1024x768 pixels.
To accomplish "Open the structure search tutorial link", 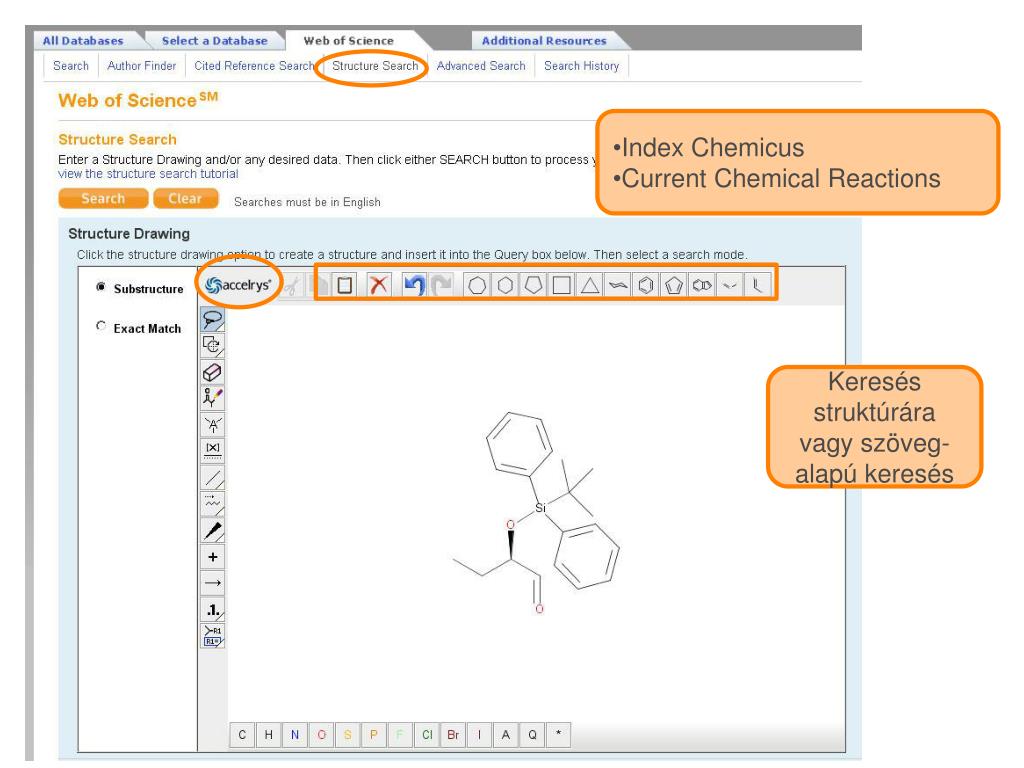I will tap(148, 174).
